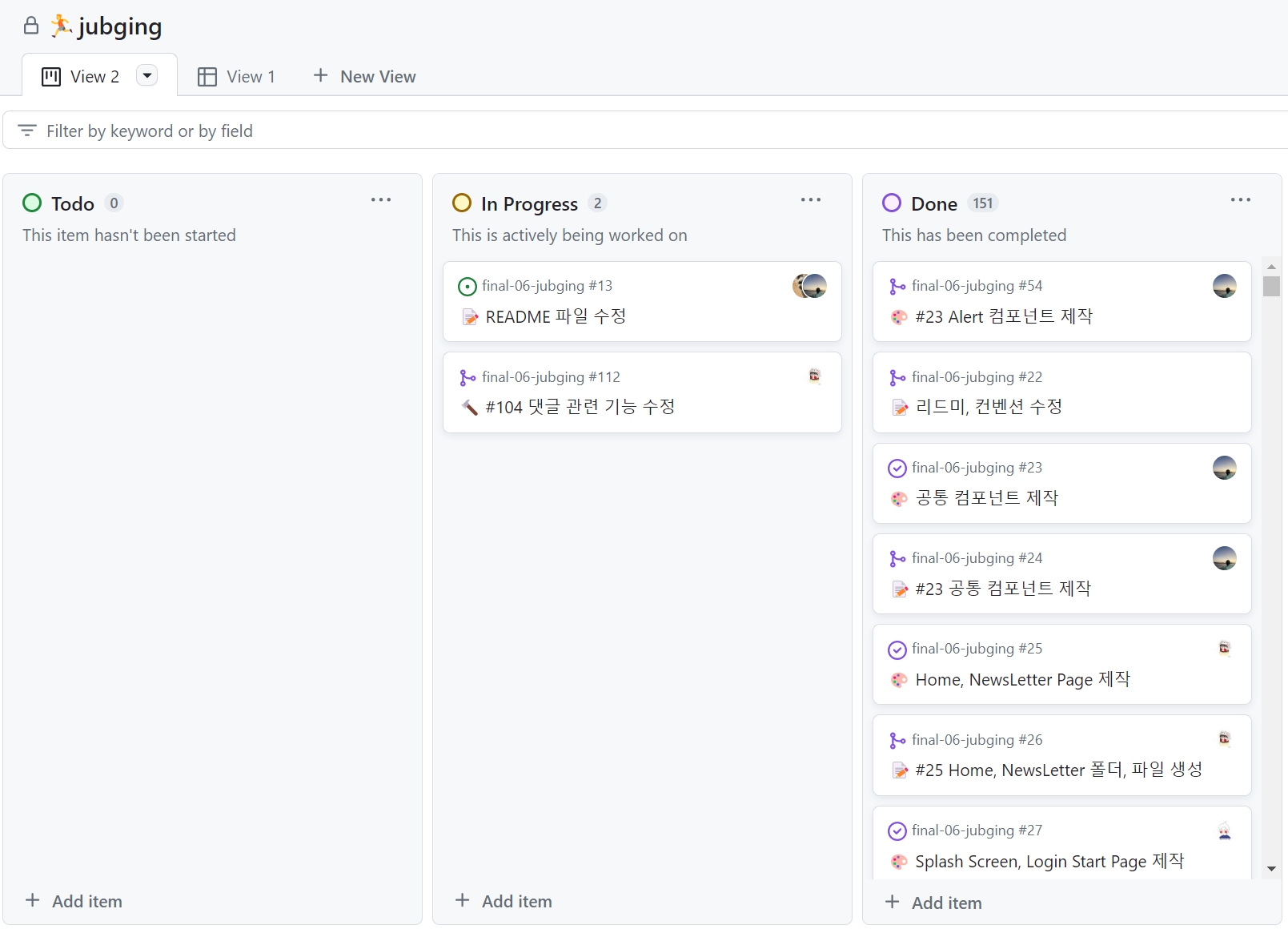Click the pull request icon on card #112

pos(467,376)
